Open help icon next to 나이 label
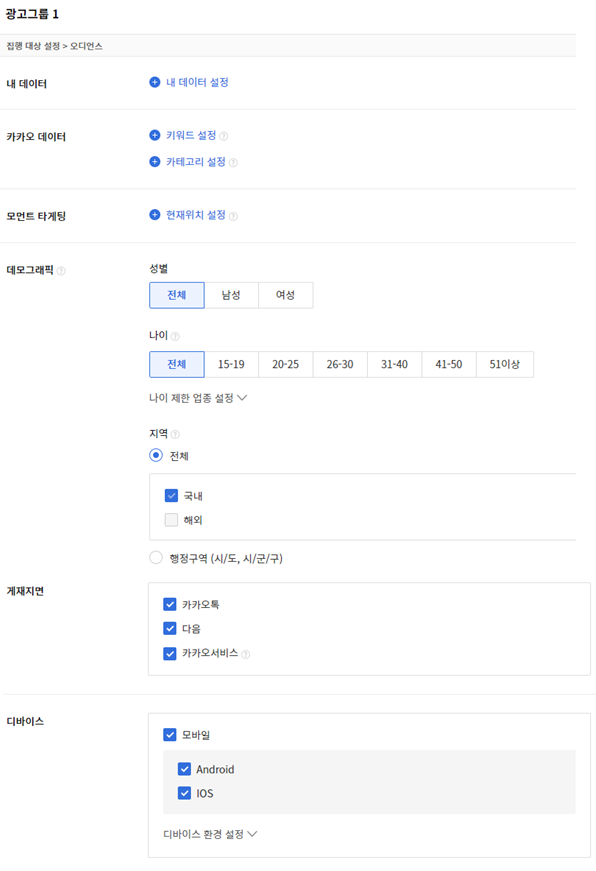The width and height of the screenshot is (596, 871). click(x=175, y=336)
